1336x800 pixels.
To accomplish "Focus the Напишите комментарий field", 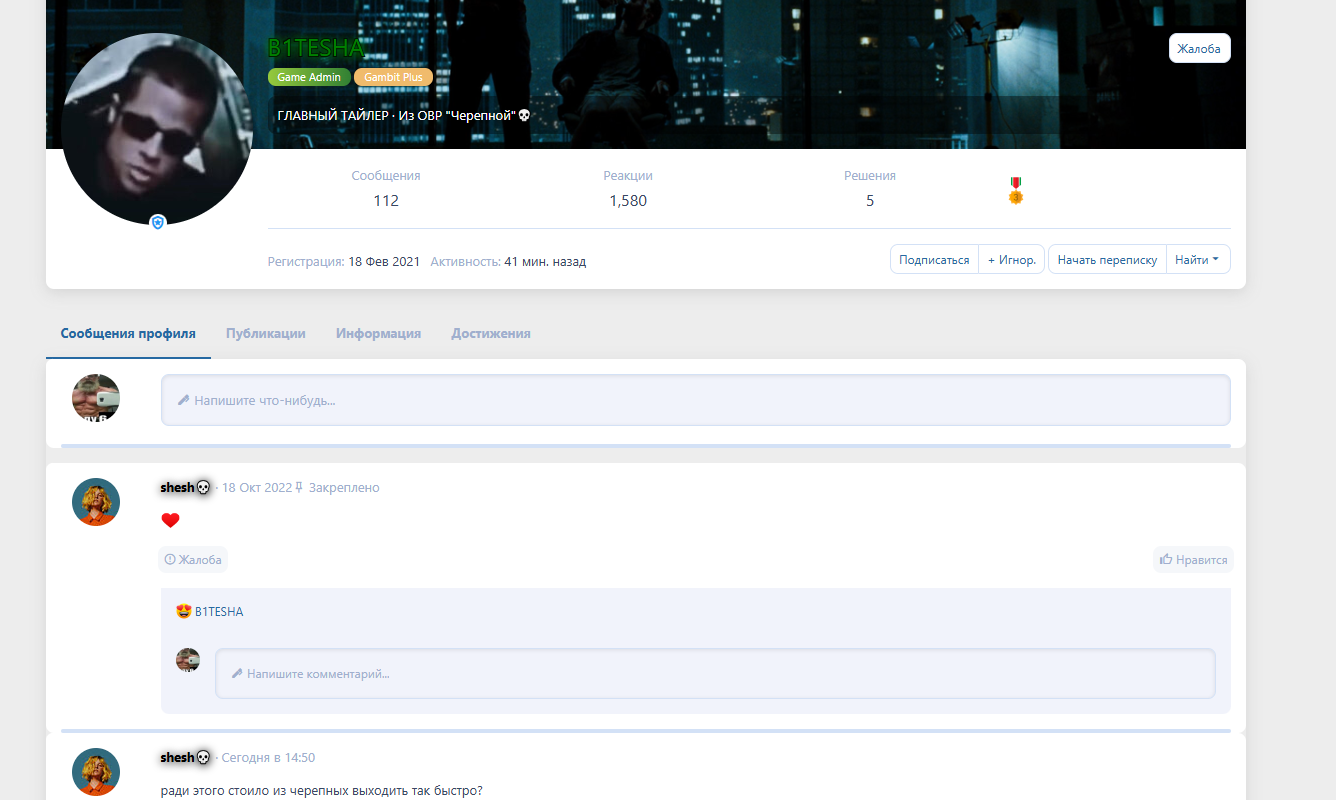I will coord(715,674).
